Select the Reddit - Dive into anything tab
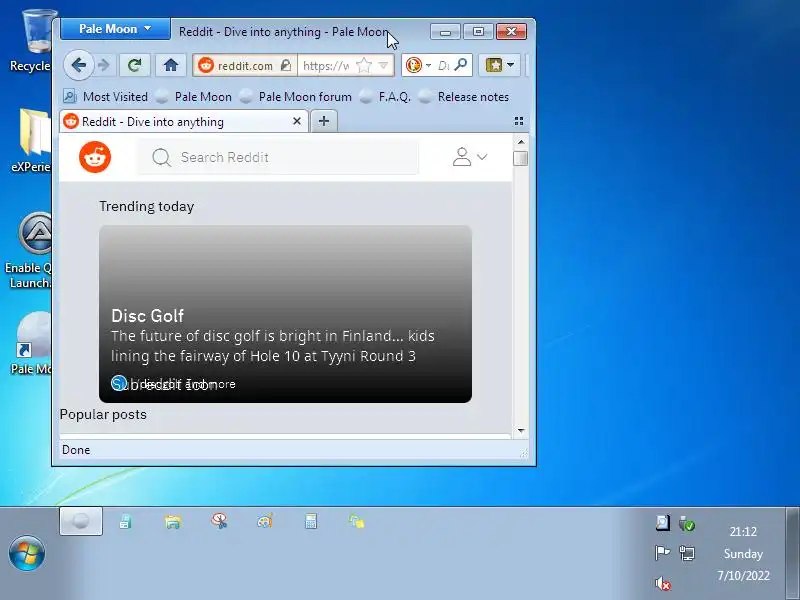The image size is (800, 600). point(184,121)
